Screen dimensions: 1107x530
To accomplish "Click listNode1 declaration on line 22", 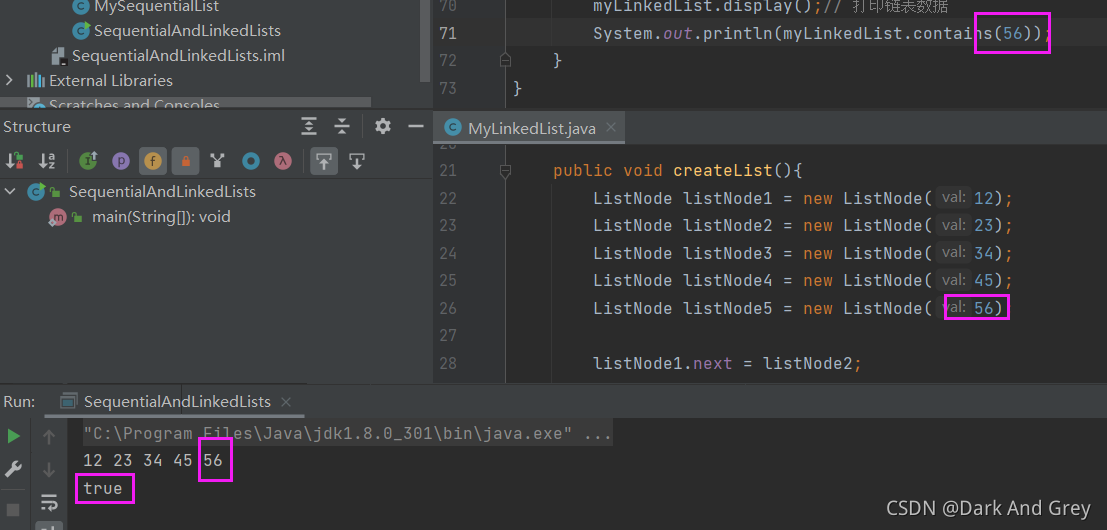I will (x=803, y=198).
